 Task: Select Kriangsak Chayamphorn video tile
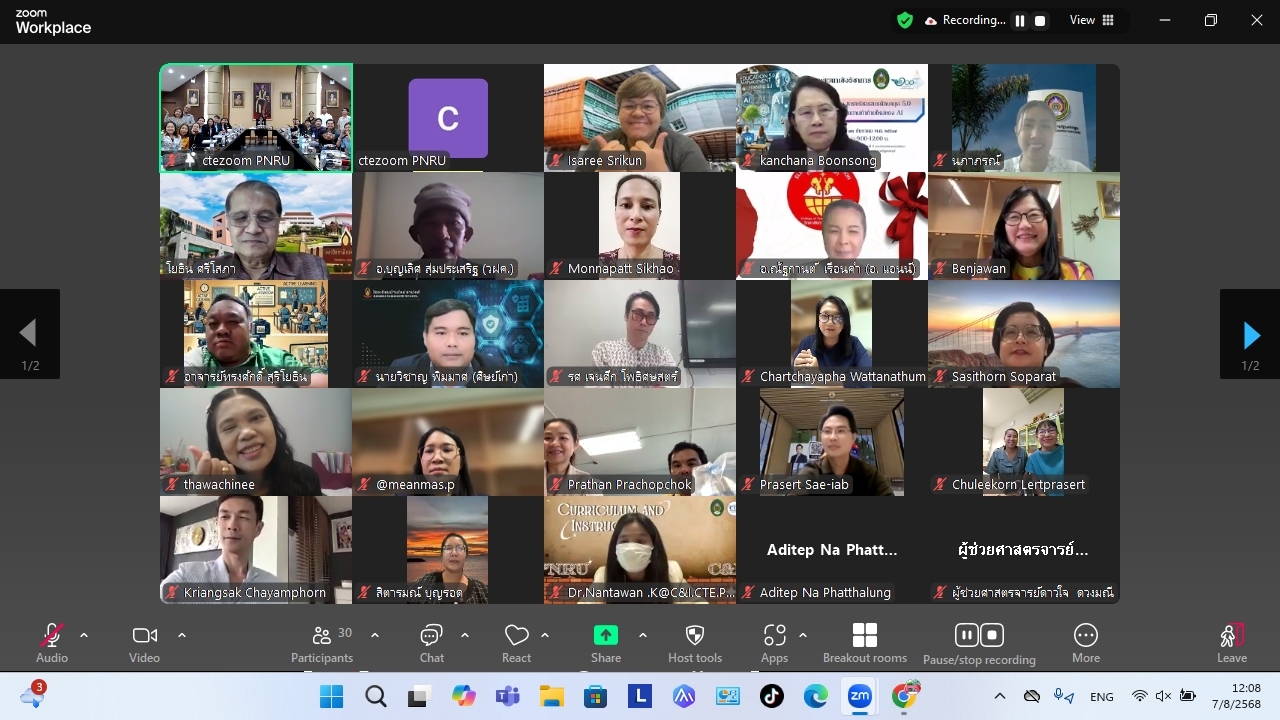pyautogui.click(x=256, y=550)
